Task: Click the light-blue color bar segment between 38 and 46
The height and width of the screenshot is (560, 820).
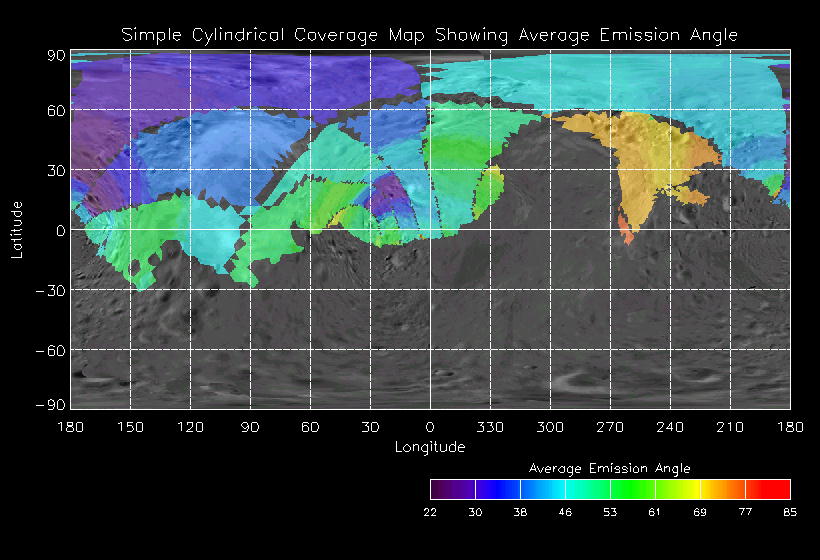Action: click(543, 489)
